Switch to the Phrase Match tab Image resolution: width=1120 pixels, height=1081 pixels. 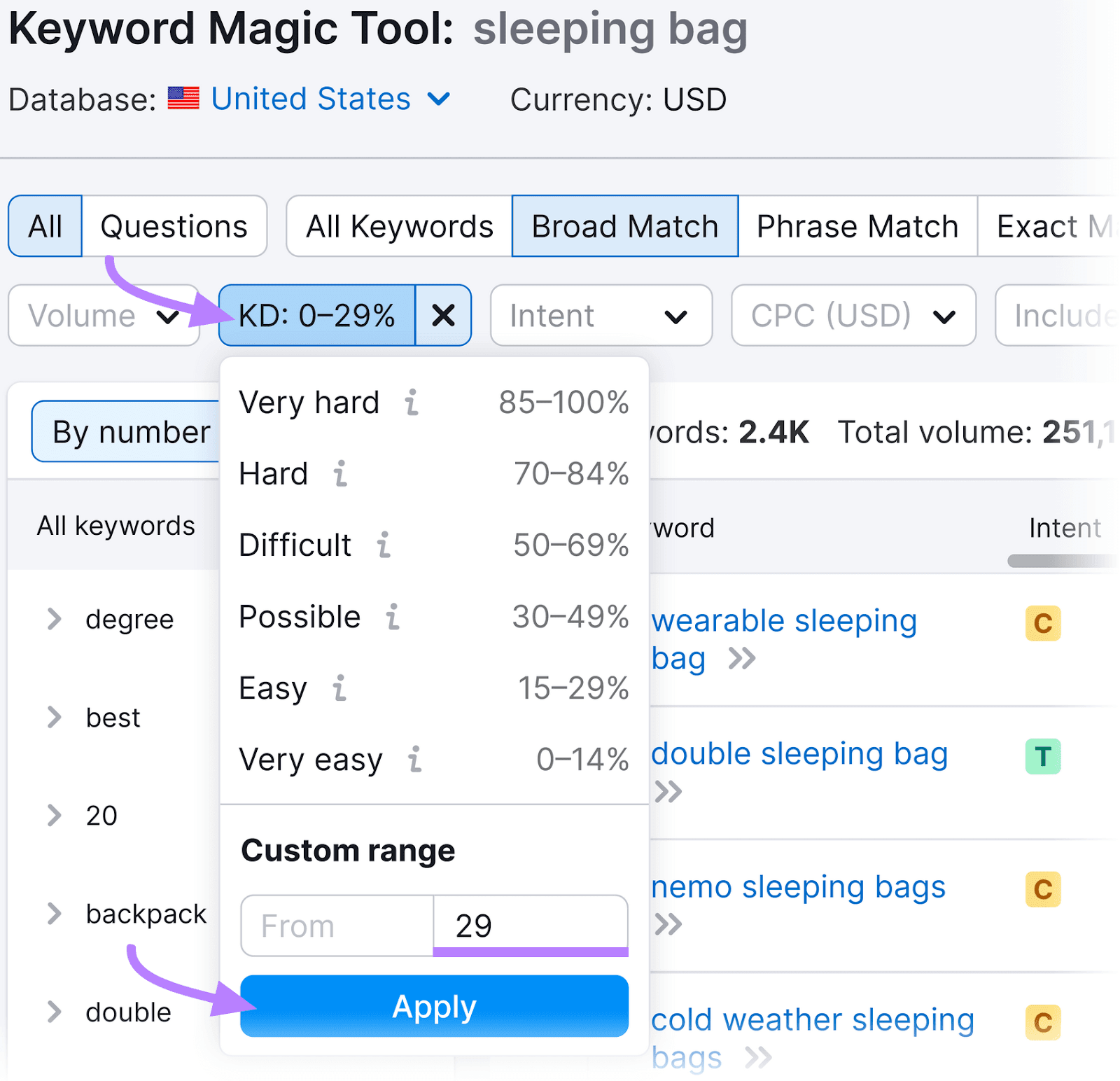tap(857, 225)
